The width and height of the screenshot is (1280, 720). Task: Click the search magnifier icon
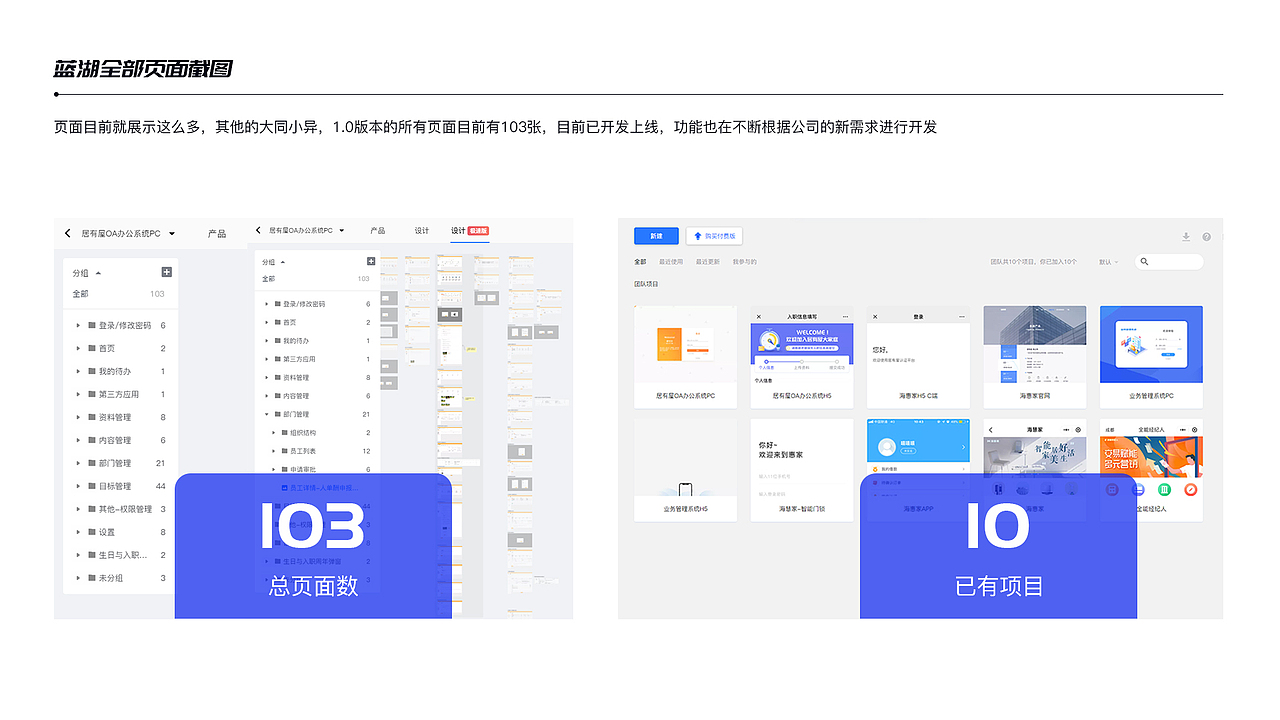(1143, 261)
